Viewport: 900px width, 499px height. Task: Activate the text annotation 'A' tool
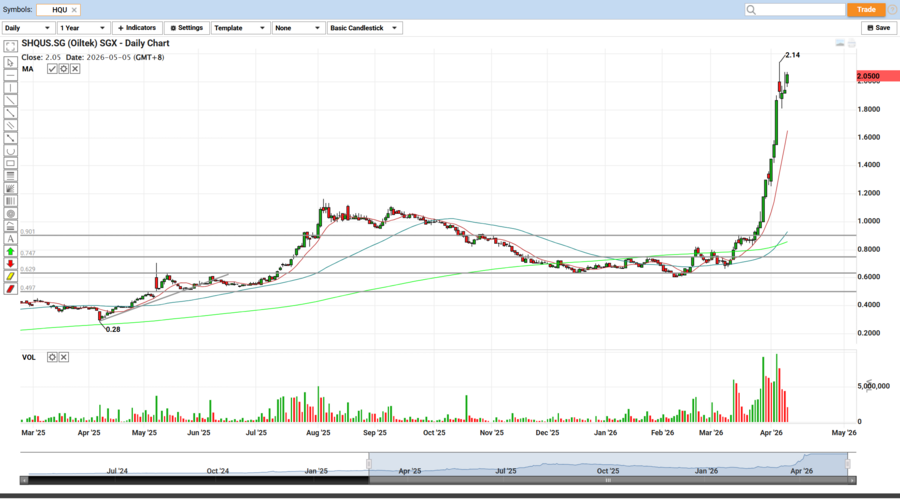click(x=10, y=239)
